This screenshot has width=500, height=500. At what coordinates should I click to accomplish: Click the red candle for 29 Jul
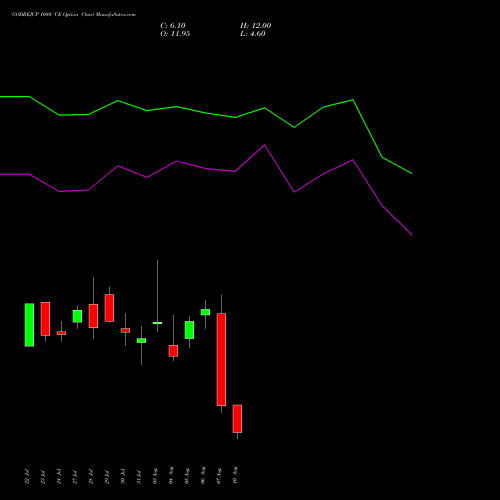(x=109, y=308)
